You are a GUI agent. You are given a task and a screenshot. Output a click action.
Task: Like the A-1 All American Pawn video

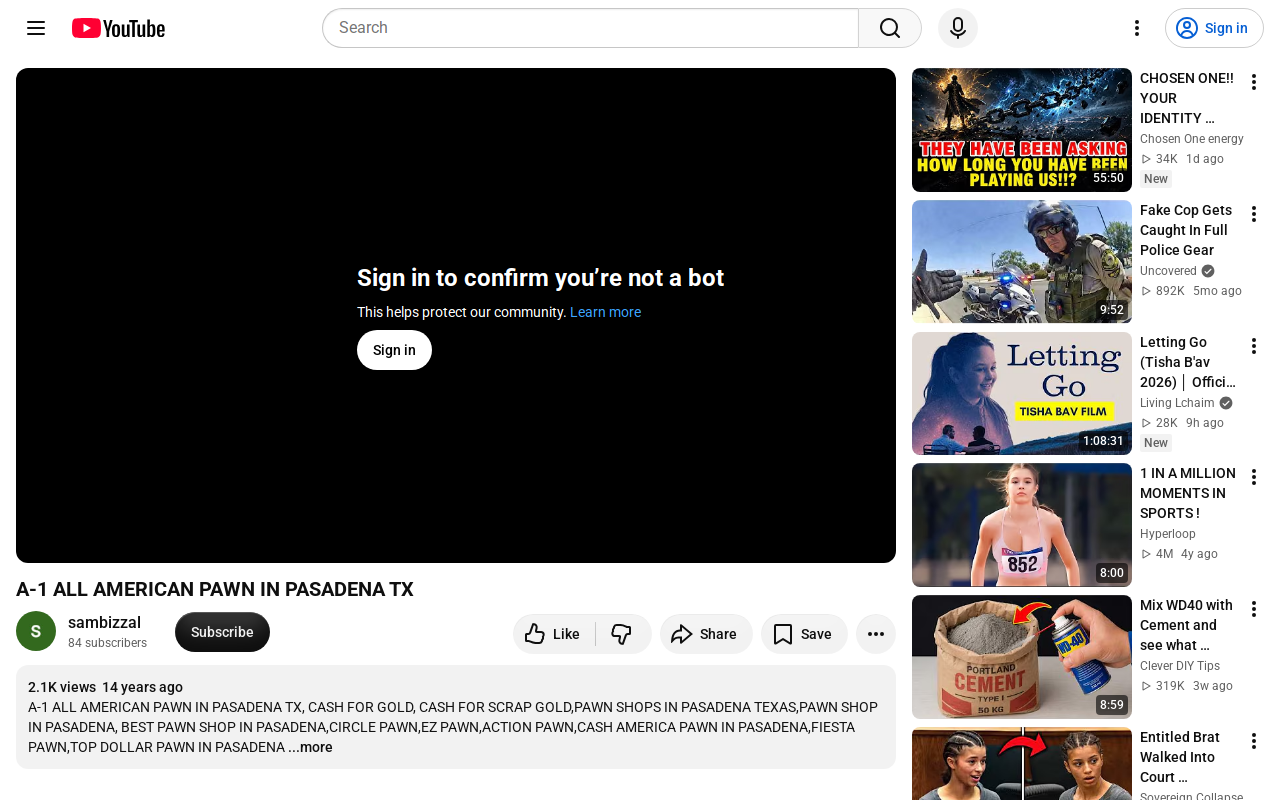click(553, 634)
